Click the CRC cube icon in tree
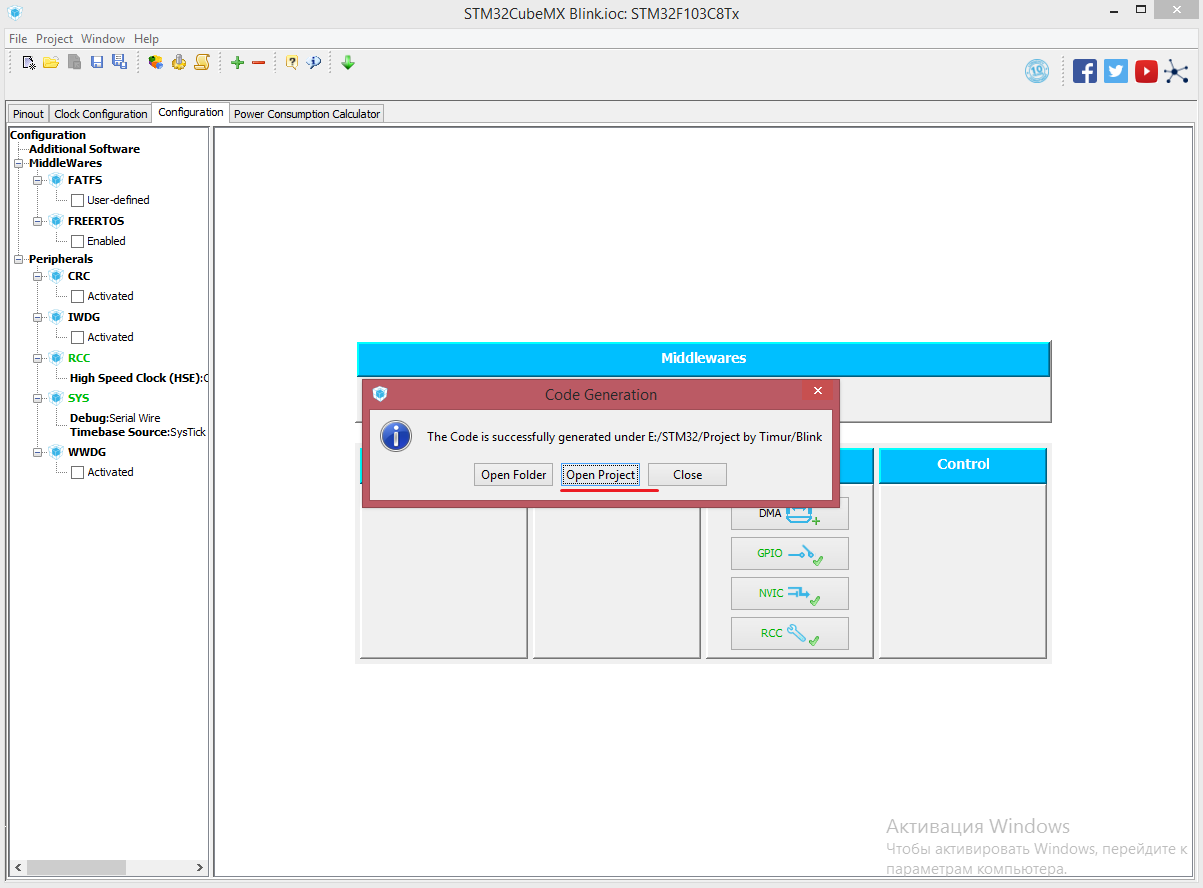1203x888 pixels. [57, 276]
